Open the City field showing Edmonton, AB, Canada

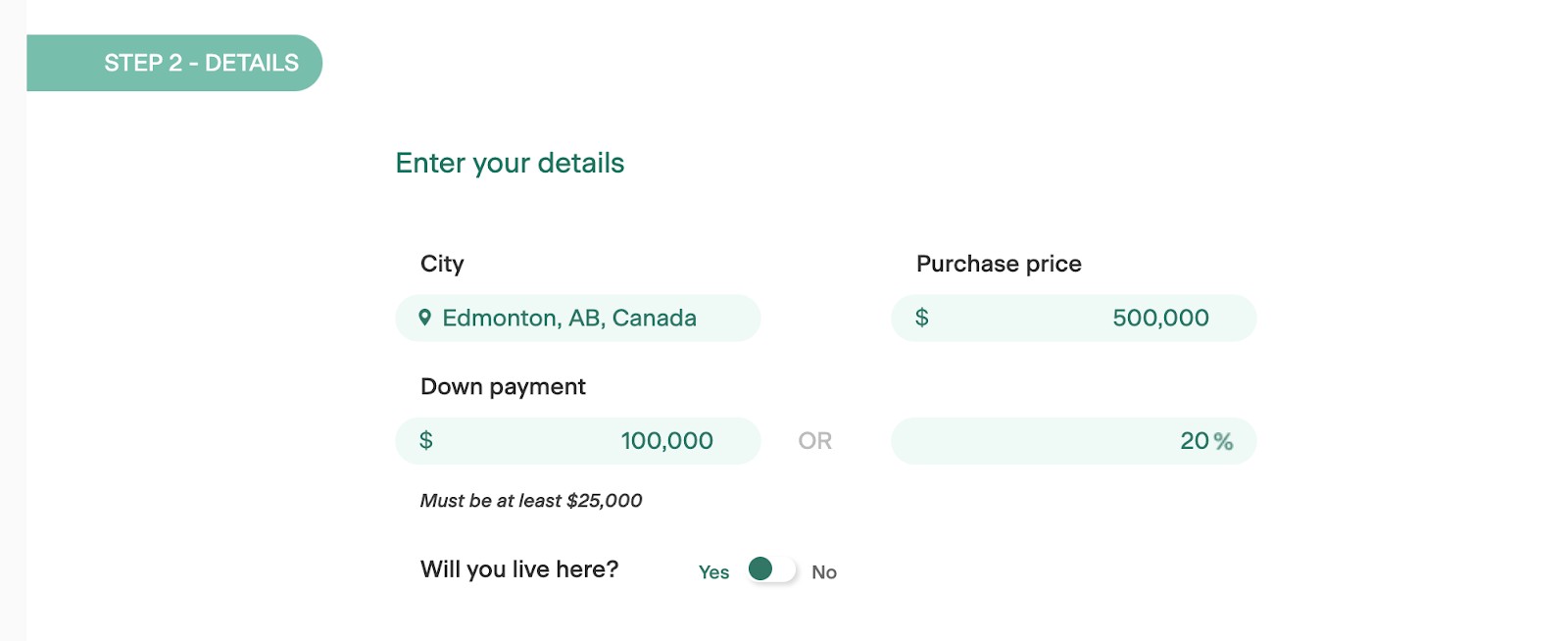pyautogui.click(x=578, y=318)
